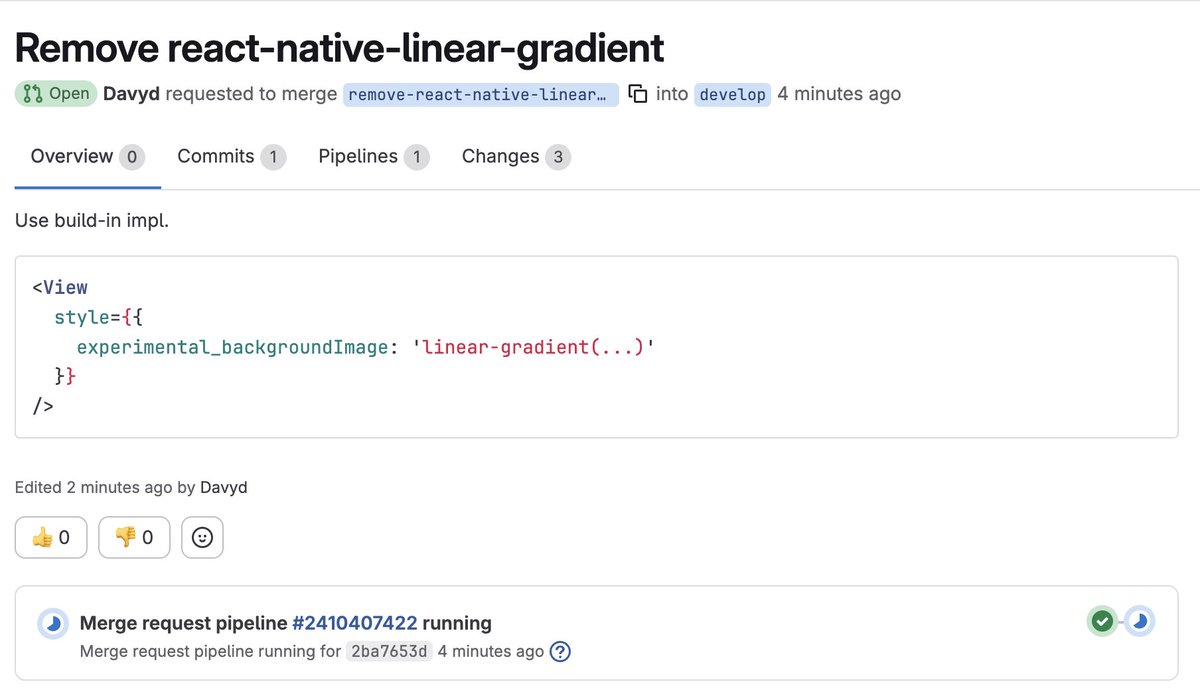Open the develop target branch link
Screen dimensions: 1200x694
click(732, 94)
